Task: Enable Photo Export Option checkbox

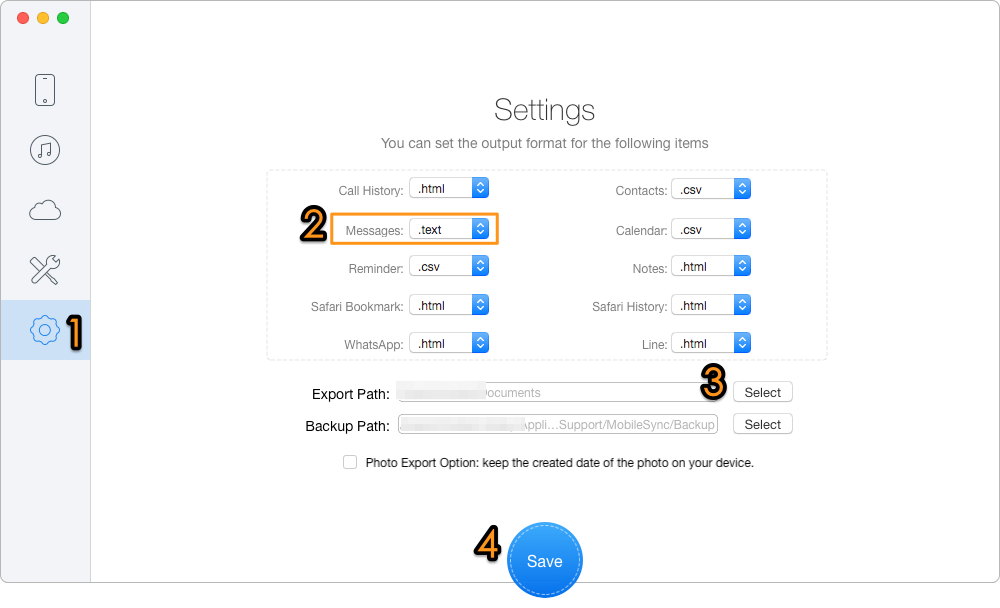Action: coord(350,462)
